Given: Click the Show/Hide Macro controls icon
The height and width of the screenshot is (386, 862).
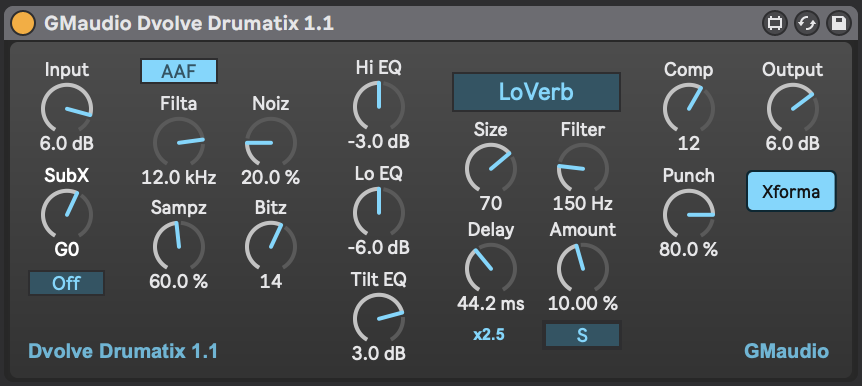Looking at the screenshot, I should pyautogui.click(x=775, y=24).
